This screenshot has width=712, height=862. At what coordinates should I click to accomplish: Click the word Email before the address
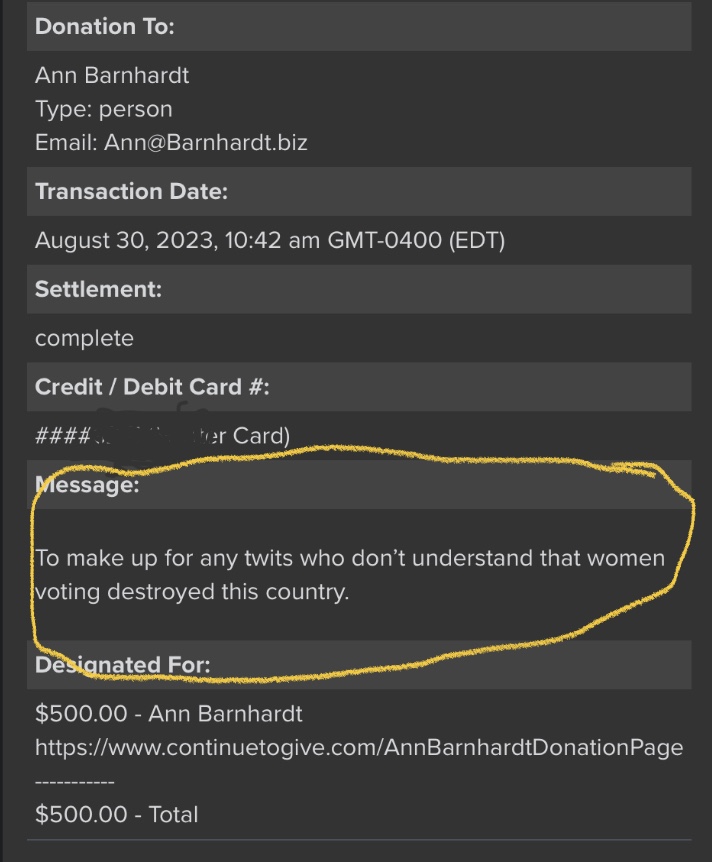(66, 142)
